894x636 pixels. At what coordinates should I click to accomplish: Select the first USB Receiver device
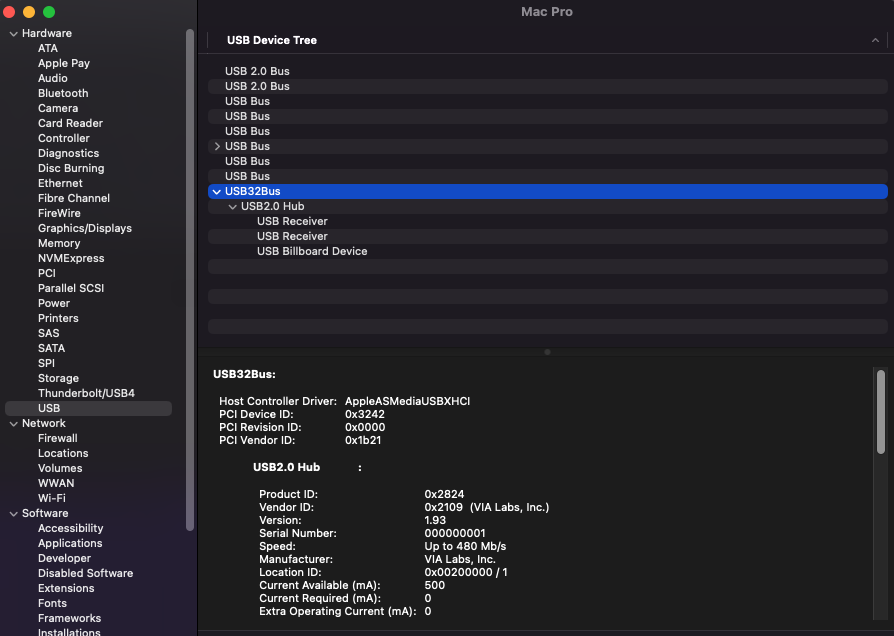pyautogui.click(x=292, y=221)
